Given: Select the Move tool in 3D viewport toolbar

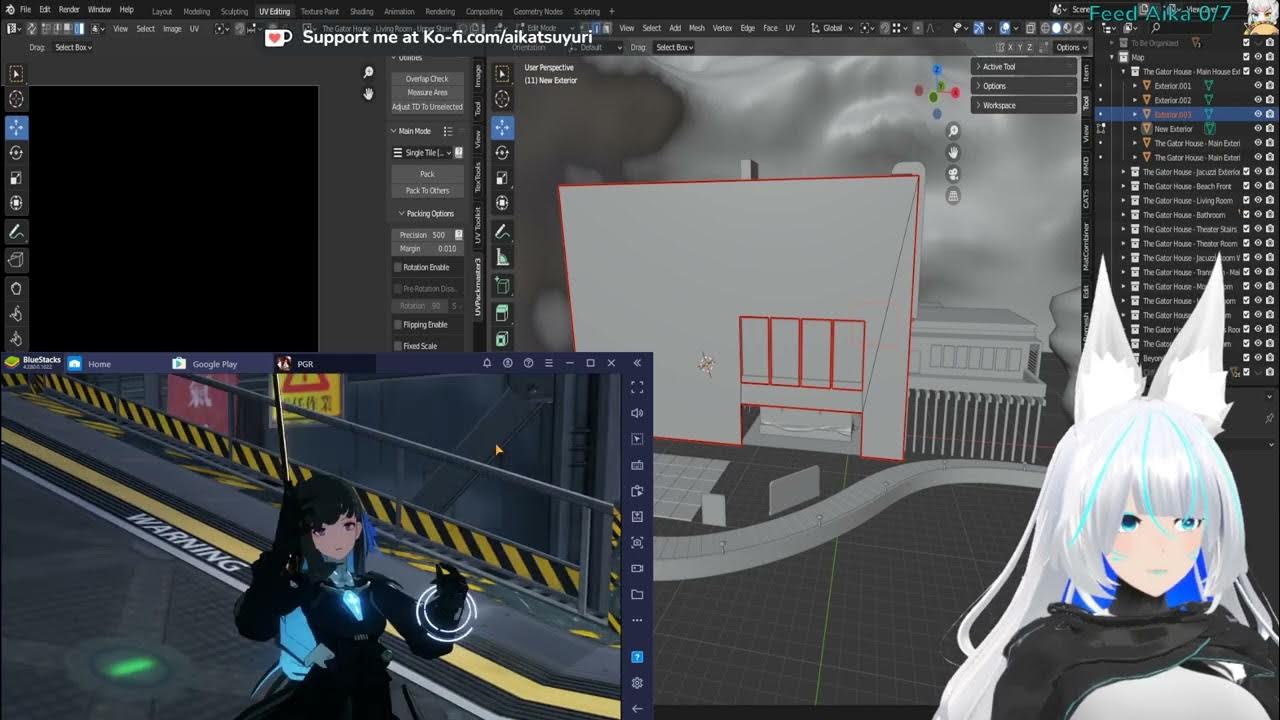Looking at the screenshot, I should pyautogui.click(x=503, y=127).
